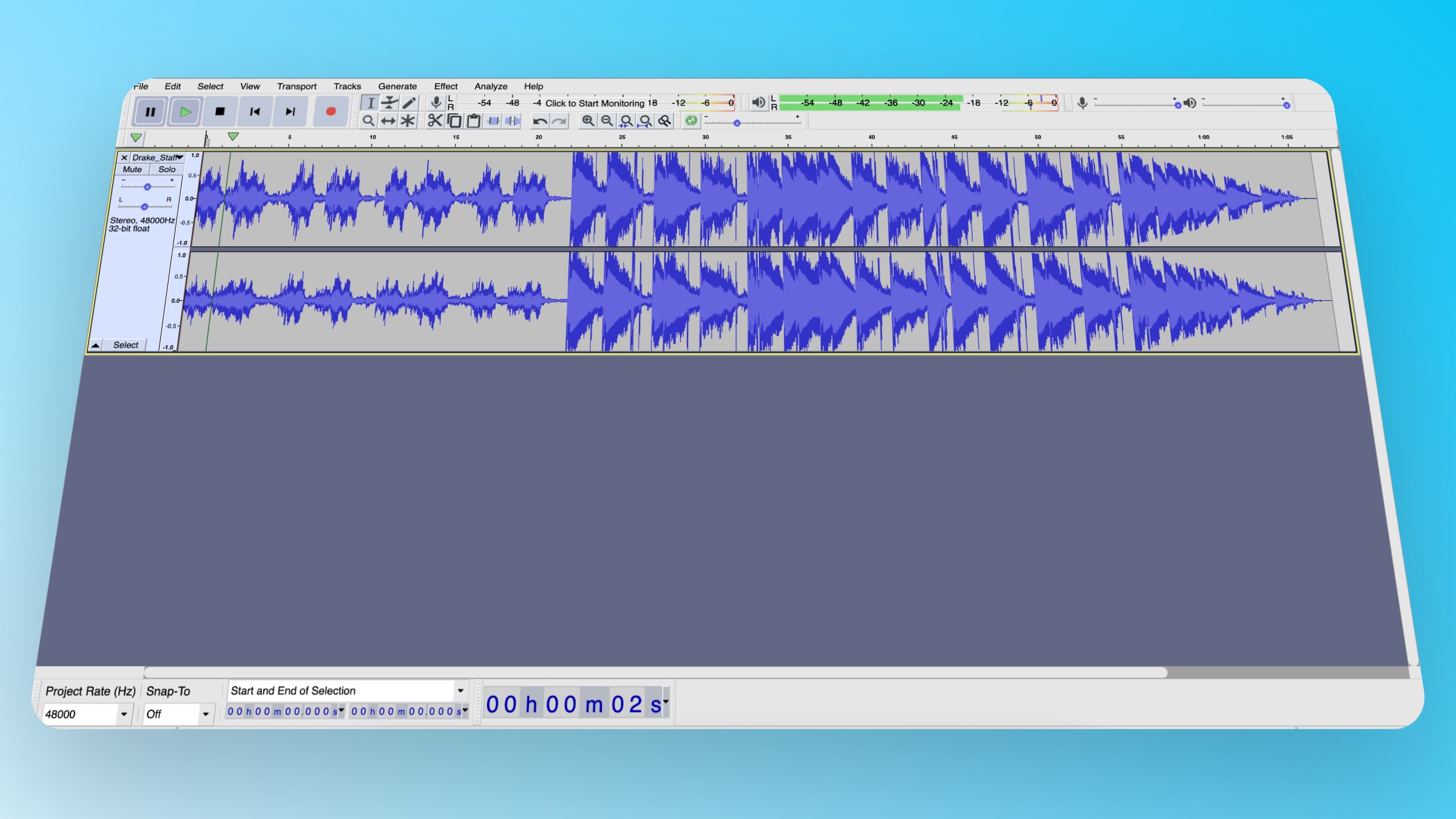Open the Snap-To Off dropdown
Image resolution: width=1456 pixels, height=819 pixels.
tap(206, 714)
